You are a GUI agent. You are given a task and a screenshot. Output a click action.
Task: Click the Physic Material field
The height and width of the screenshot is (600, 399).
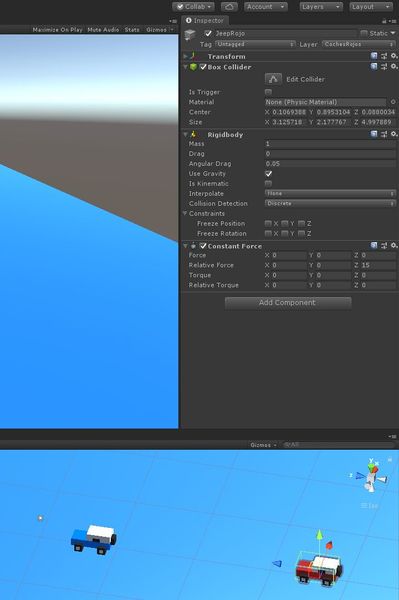326,102
